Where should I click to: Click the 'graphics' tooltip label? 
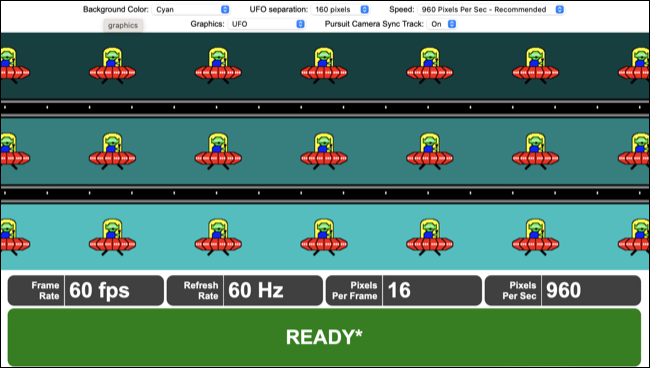click(123, 25)
